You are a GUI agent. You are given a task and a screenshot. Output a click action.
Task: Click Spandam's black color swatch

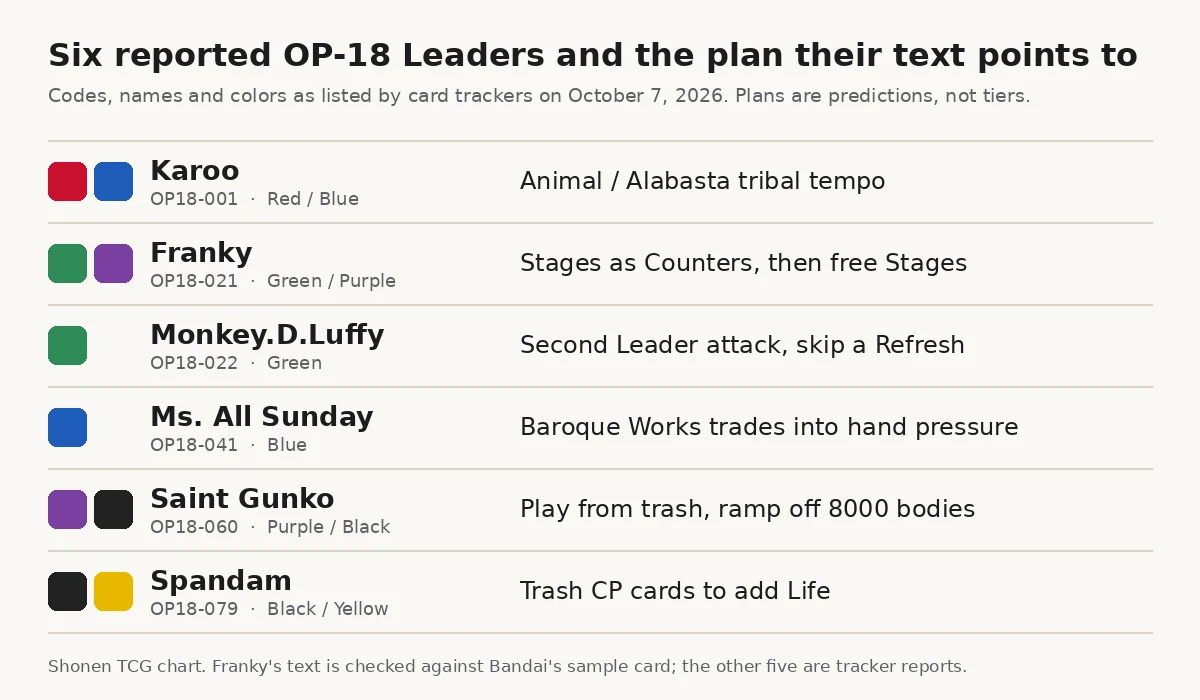(x=68, y=592)
